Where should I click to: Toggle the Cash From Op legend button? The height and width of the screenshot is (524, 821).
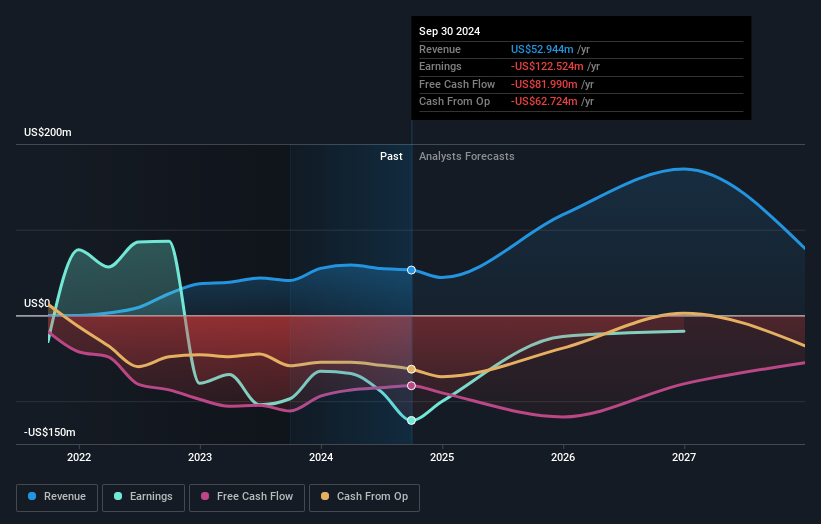click(x=364, y=497)
